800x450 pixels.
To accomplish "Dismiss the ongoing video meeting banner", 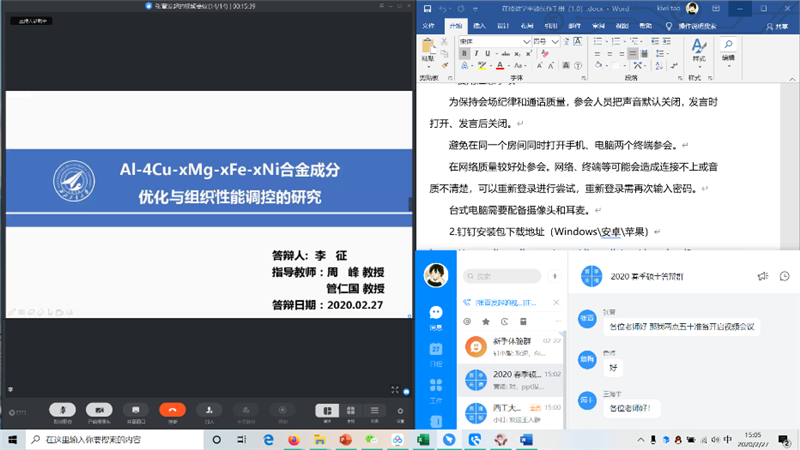I will pos(556,303).
